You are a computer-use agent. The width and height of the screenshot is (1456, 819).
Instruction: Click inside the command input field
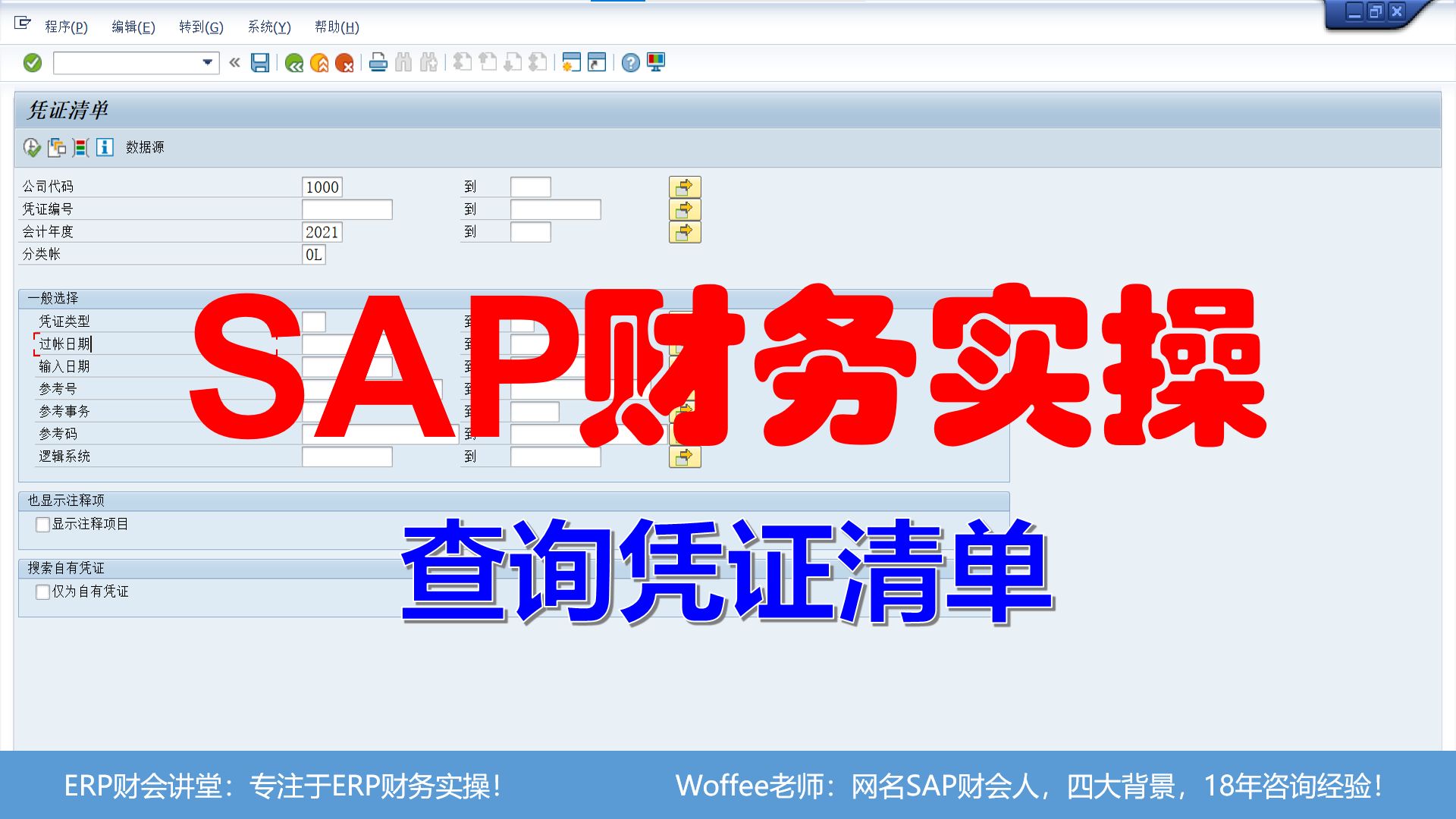[x=127, y=63]
